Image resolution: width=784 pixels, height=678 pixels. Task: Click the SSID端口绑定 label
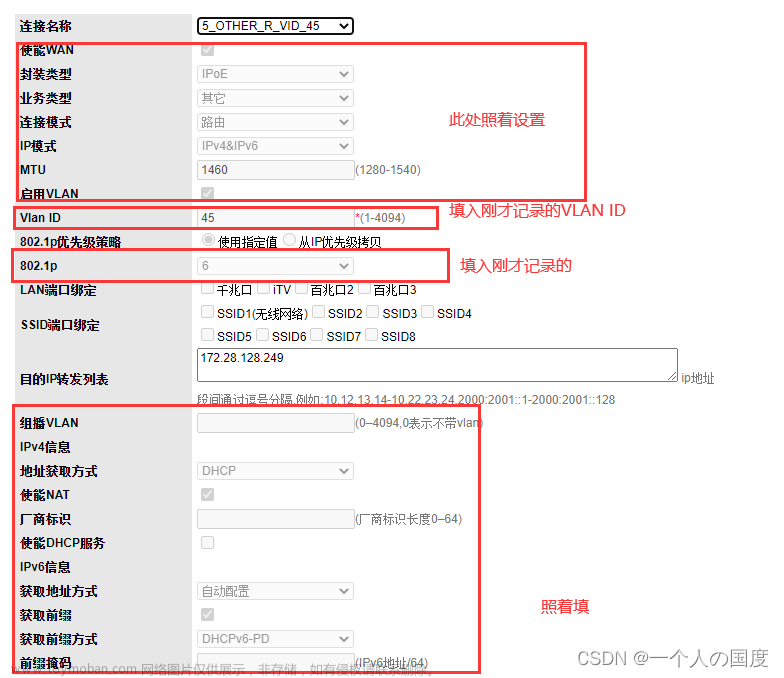click(x=60, y=325)
